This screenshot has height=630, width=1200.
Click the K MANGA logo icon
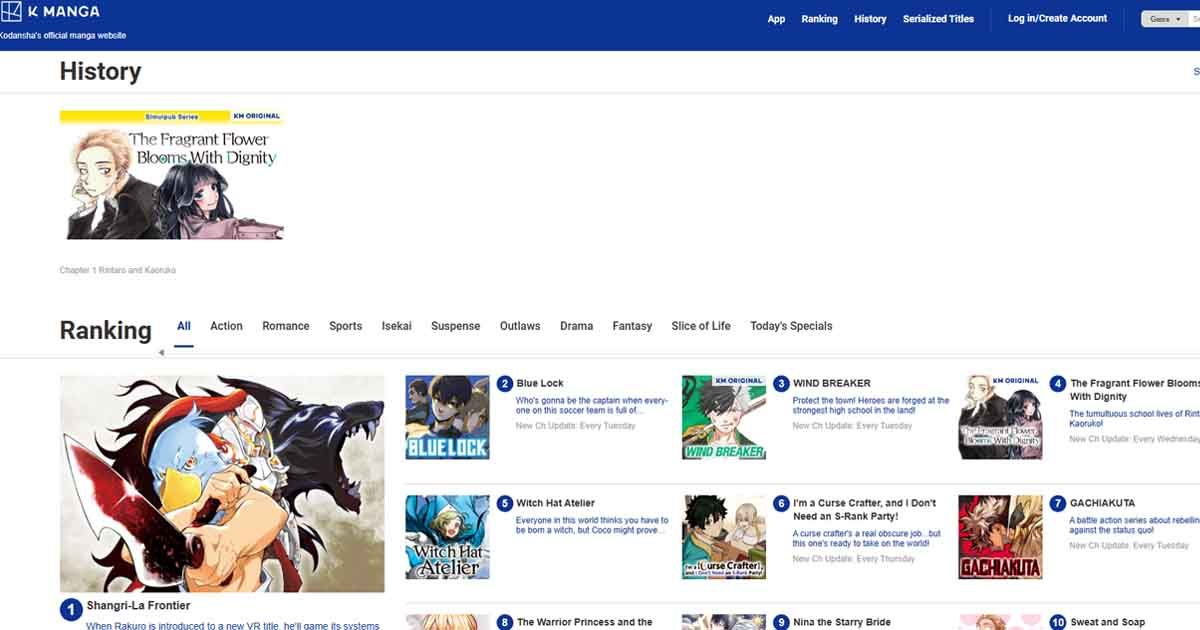tap(12, 12)
